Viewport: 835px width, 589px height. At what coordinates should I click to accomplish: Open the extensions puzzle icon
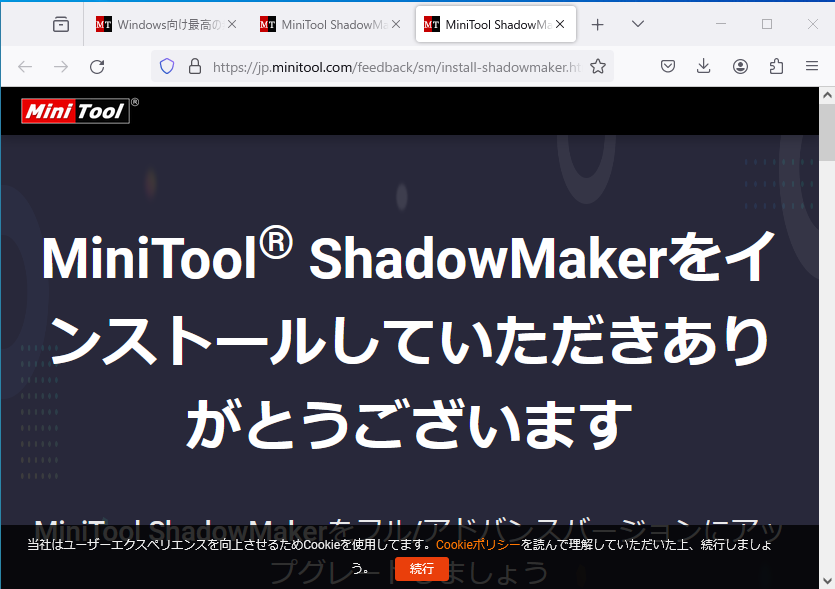pos(776,67)
